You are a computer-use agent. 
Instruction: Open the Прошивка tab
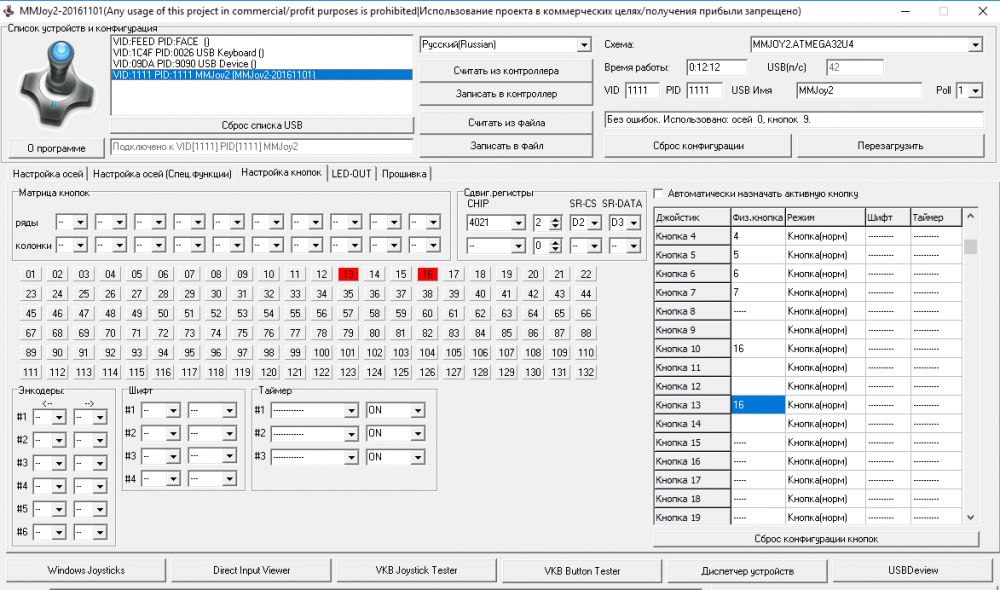404,173
